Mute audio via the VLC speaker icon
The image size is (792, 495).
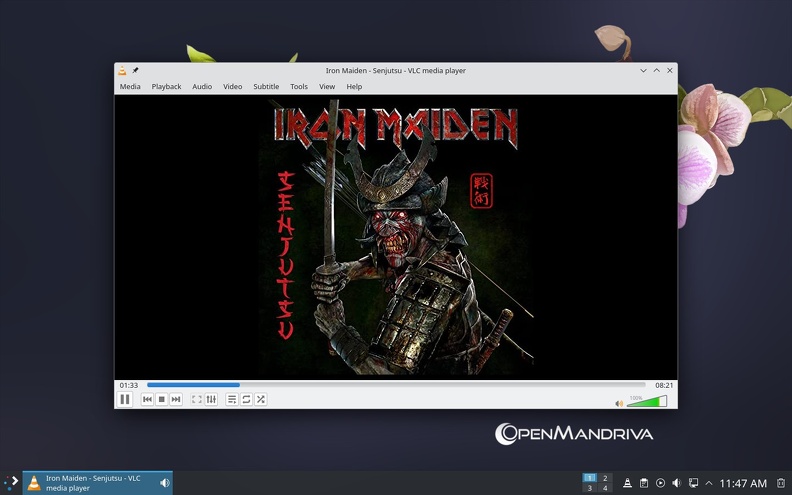pyautogui.click(x=619, y=403)
